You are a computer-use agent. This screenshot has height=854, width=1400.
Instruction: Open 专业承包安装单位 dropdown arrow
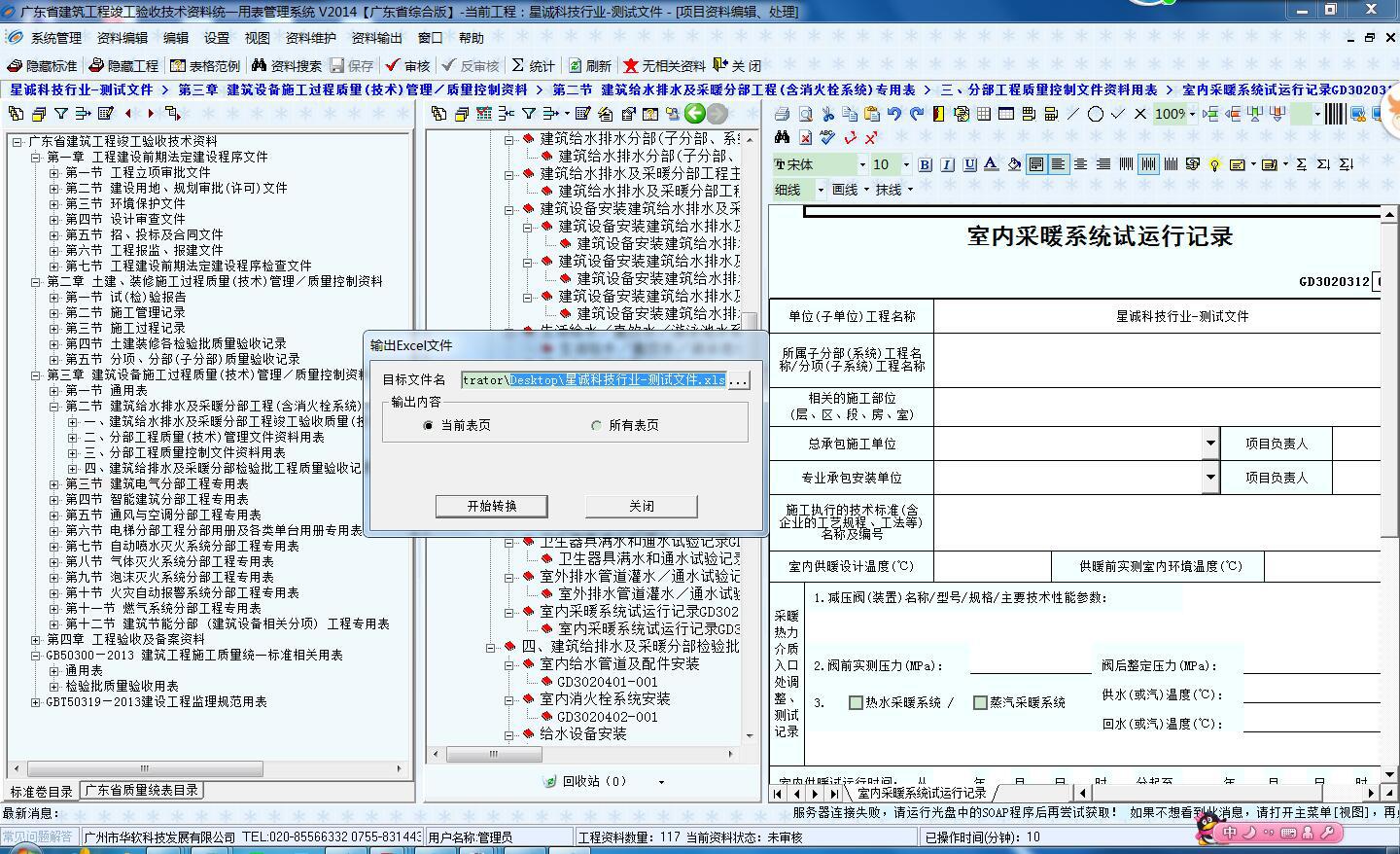point(1210,478)
